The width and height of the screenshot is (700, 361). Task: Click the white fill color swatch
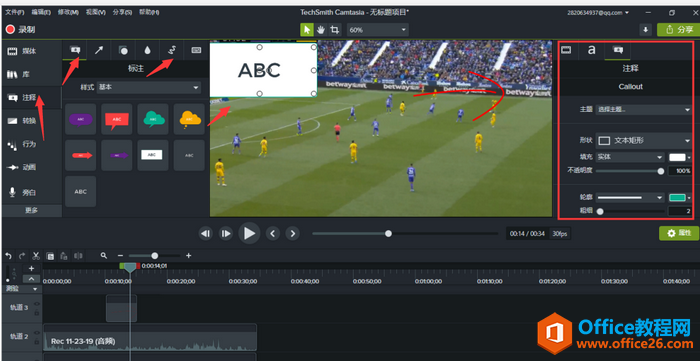(x=677, y=157)
